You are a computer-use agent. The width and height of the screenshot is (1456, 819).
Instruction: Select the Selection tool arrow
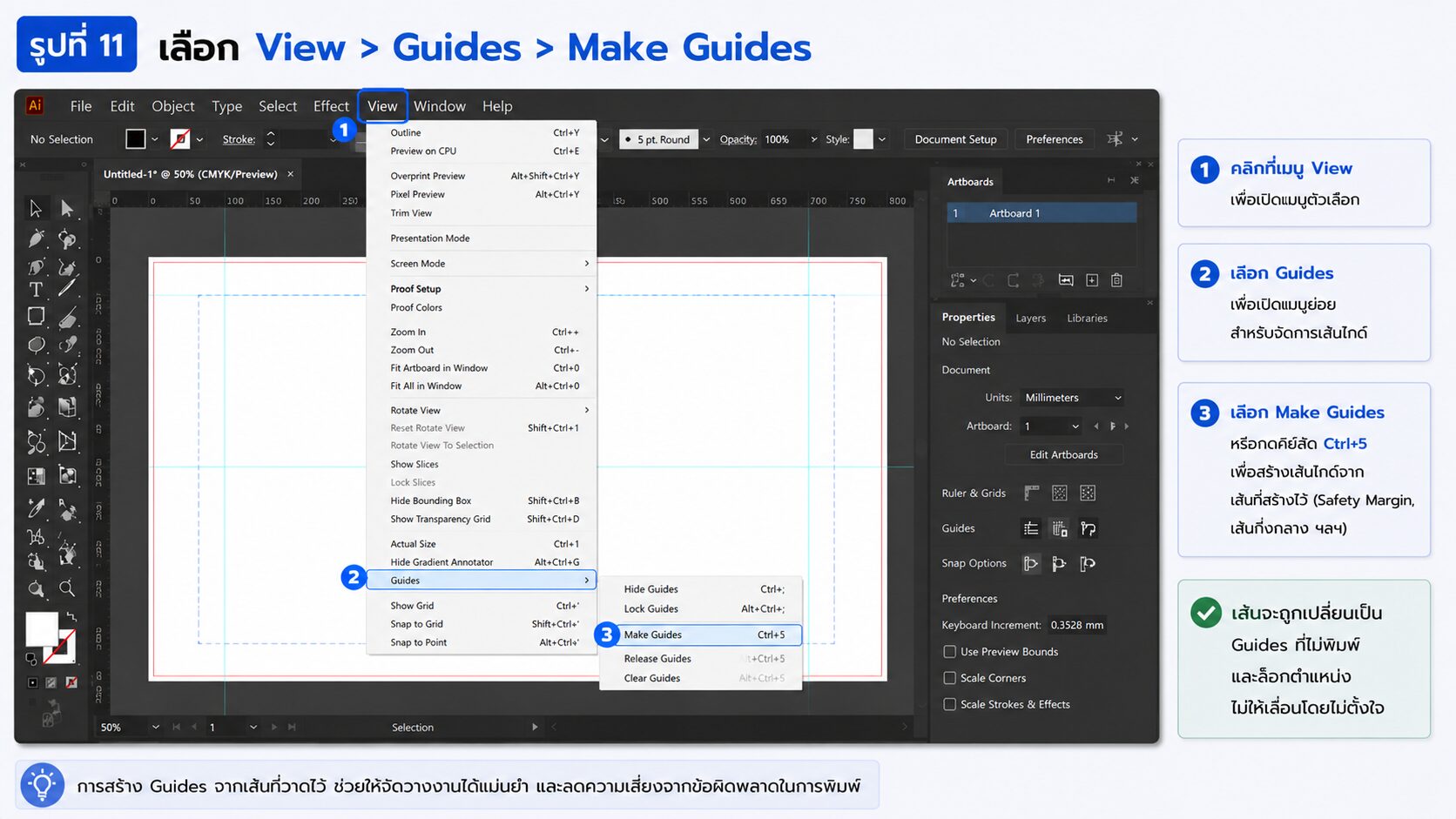[x=36, y=208]
